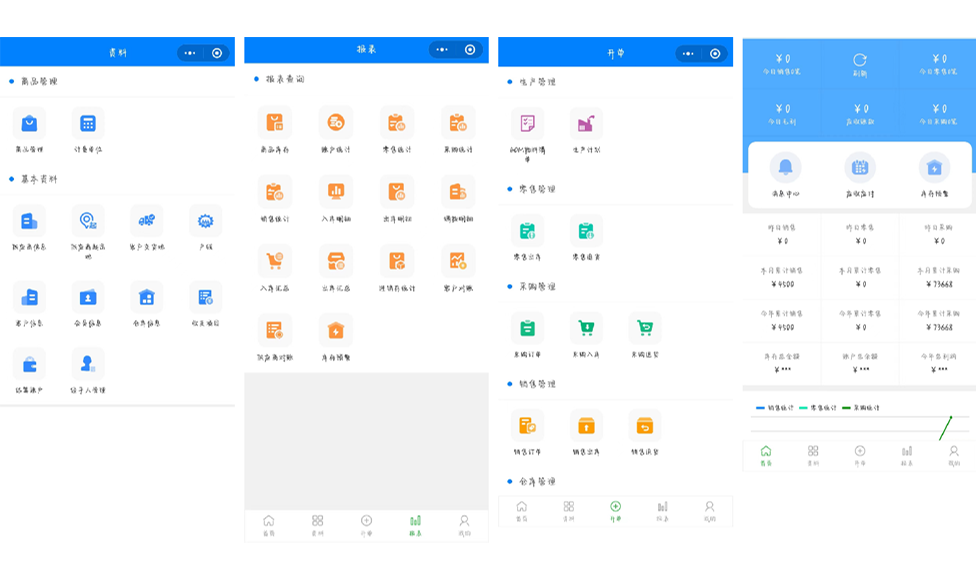Viewport: 976px width, 580px height.
Task: Toggle blue 销售统计 chart legend series
Action: (x=773, y=408)
